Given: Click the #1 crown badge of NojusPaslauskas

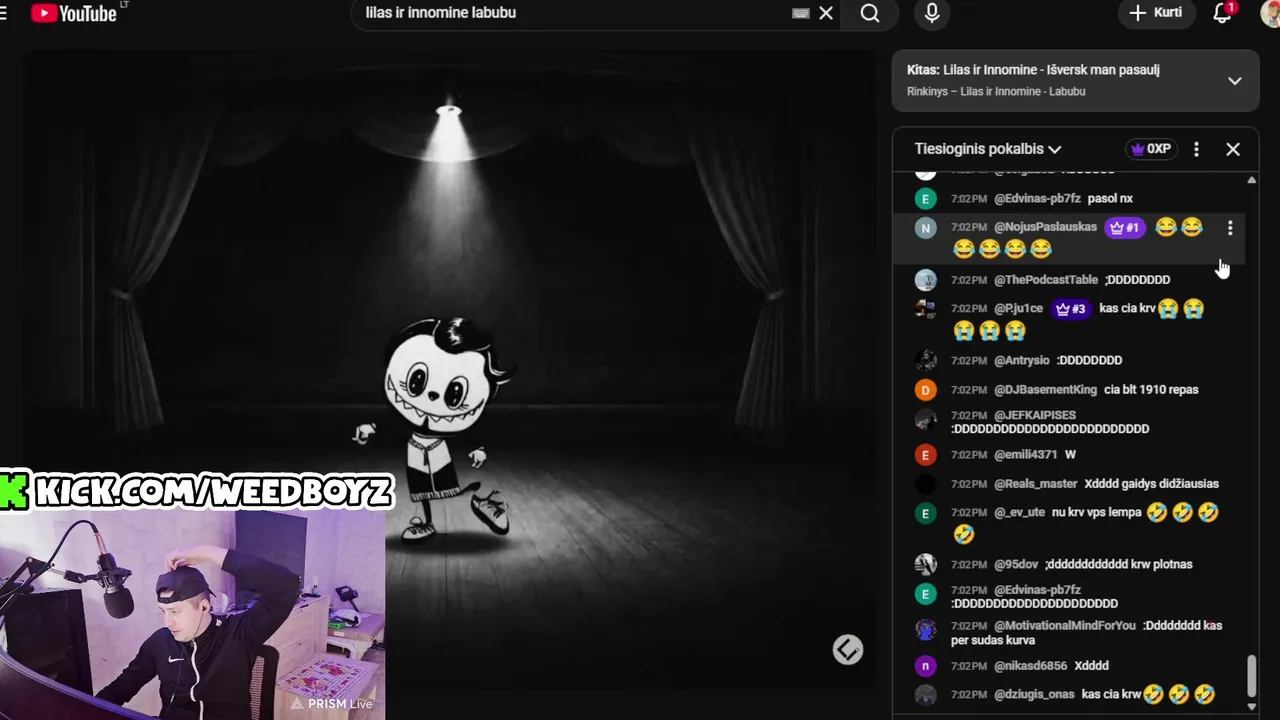Looking at the screenshot, I should coord(1125,228).
